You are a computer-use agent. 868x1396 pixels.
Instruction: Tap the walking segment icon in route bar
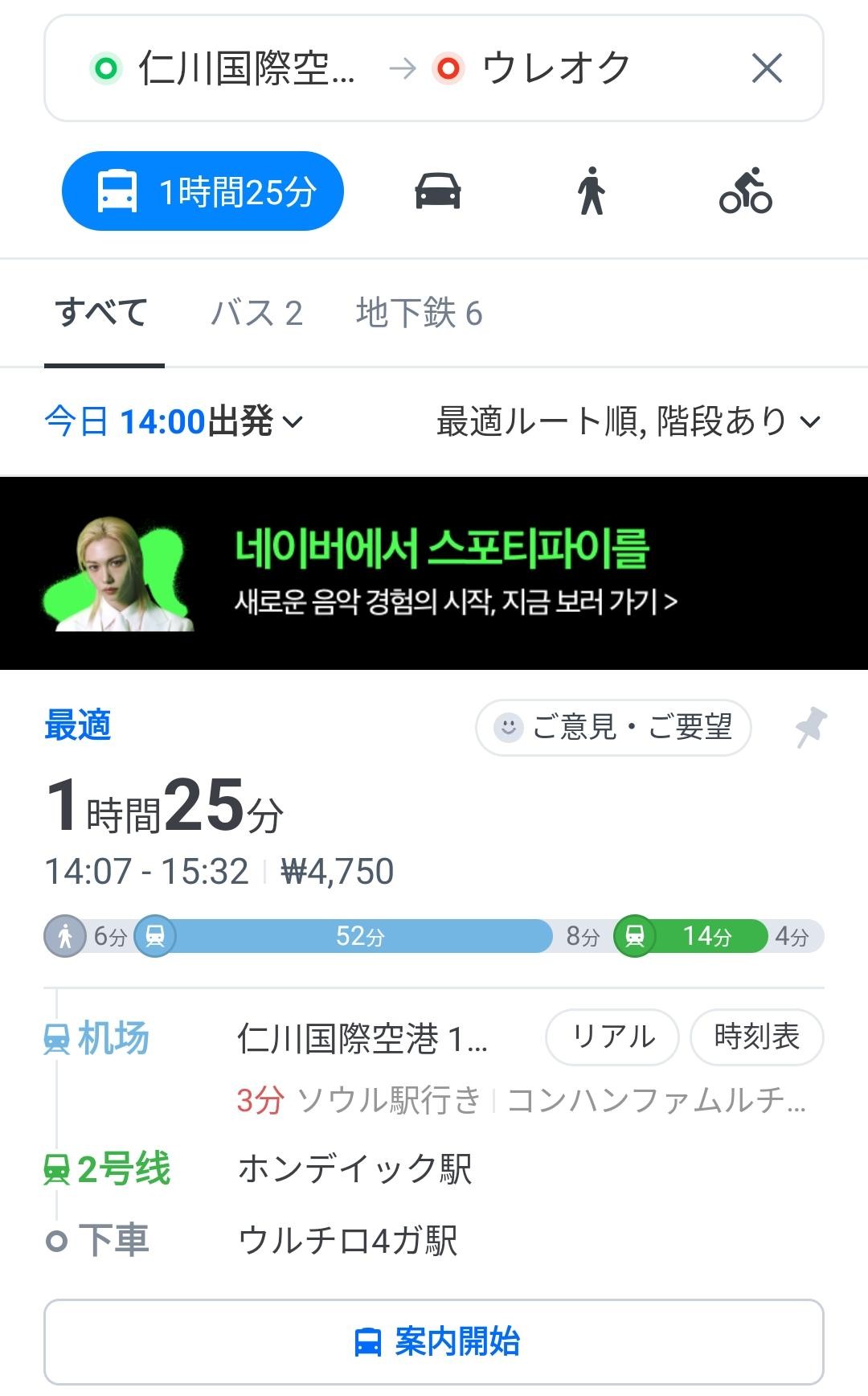(x=65, y=936)
